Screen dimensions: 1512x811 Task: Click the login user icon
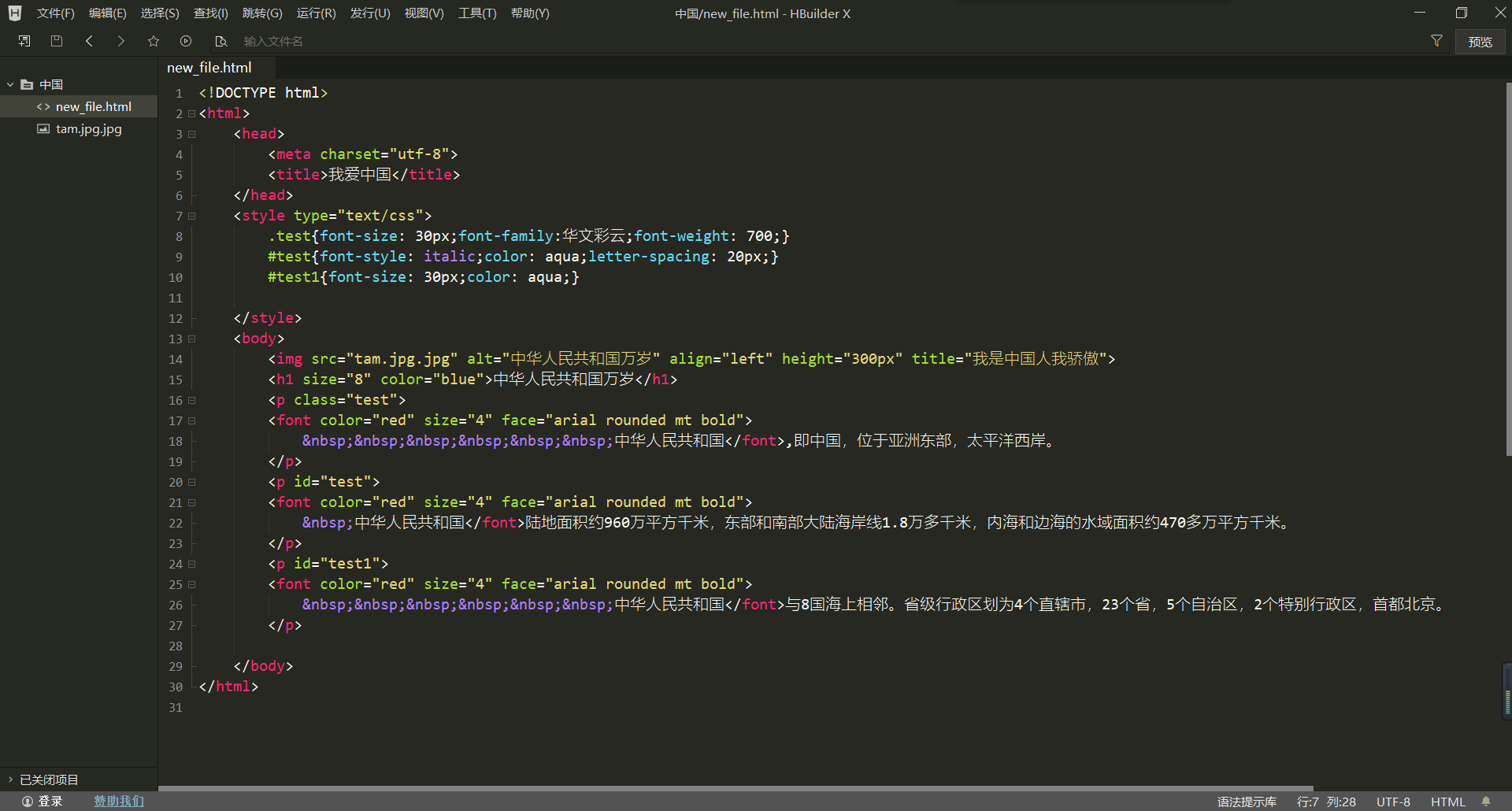[28, 802]
